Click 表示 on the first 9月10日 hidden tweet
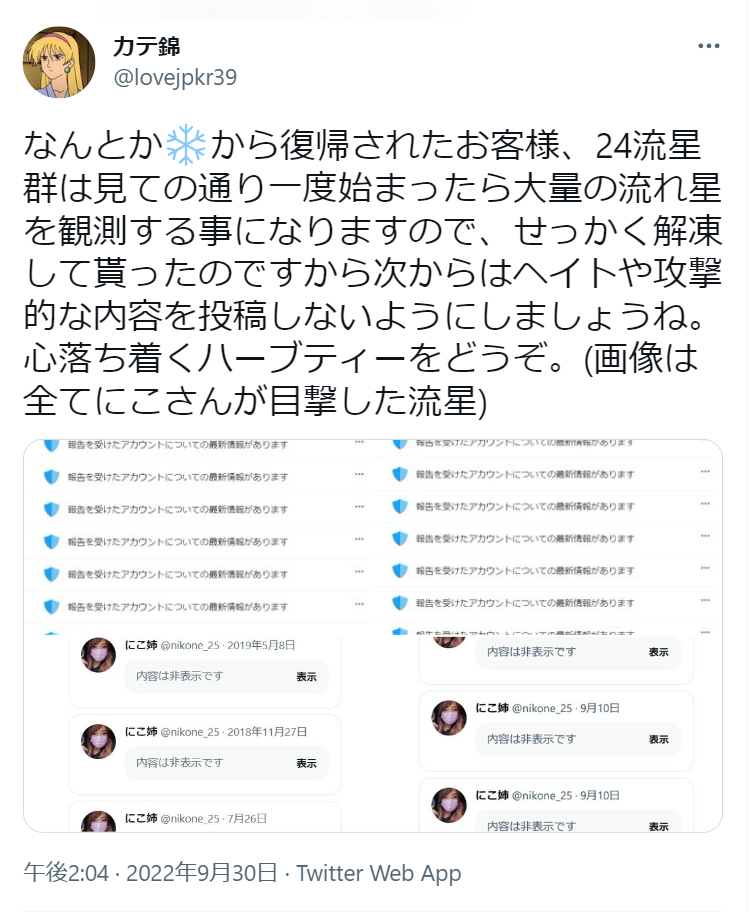Viewport: 749px width, 914px height. pos(659,739)
